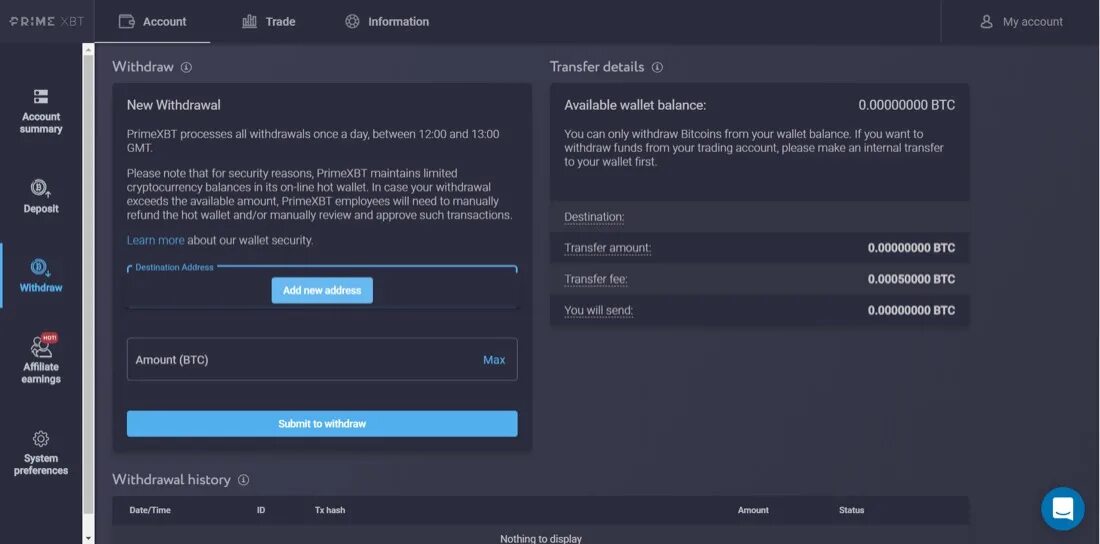Switch to the Trade tab
Screen dimensions: 1100x544
[x=269, y=22]
